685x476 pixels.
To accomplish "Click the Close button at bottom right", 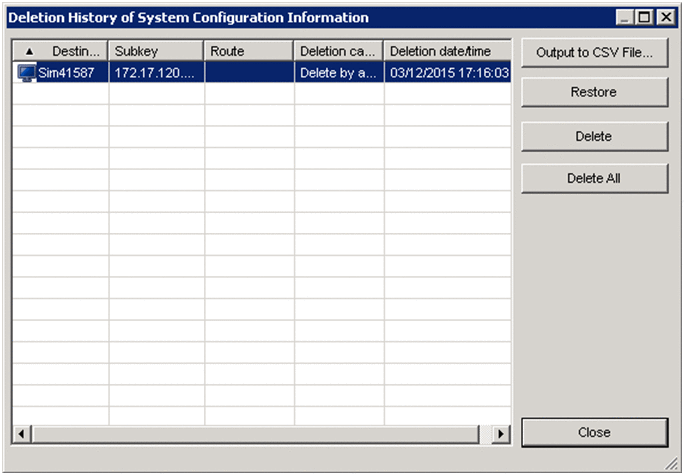I will click(594, 433).
